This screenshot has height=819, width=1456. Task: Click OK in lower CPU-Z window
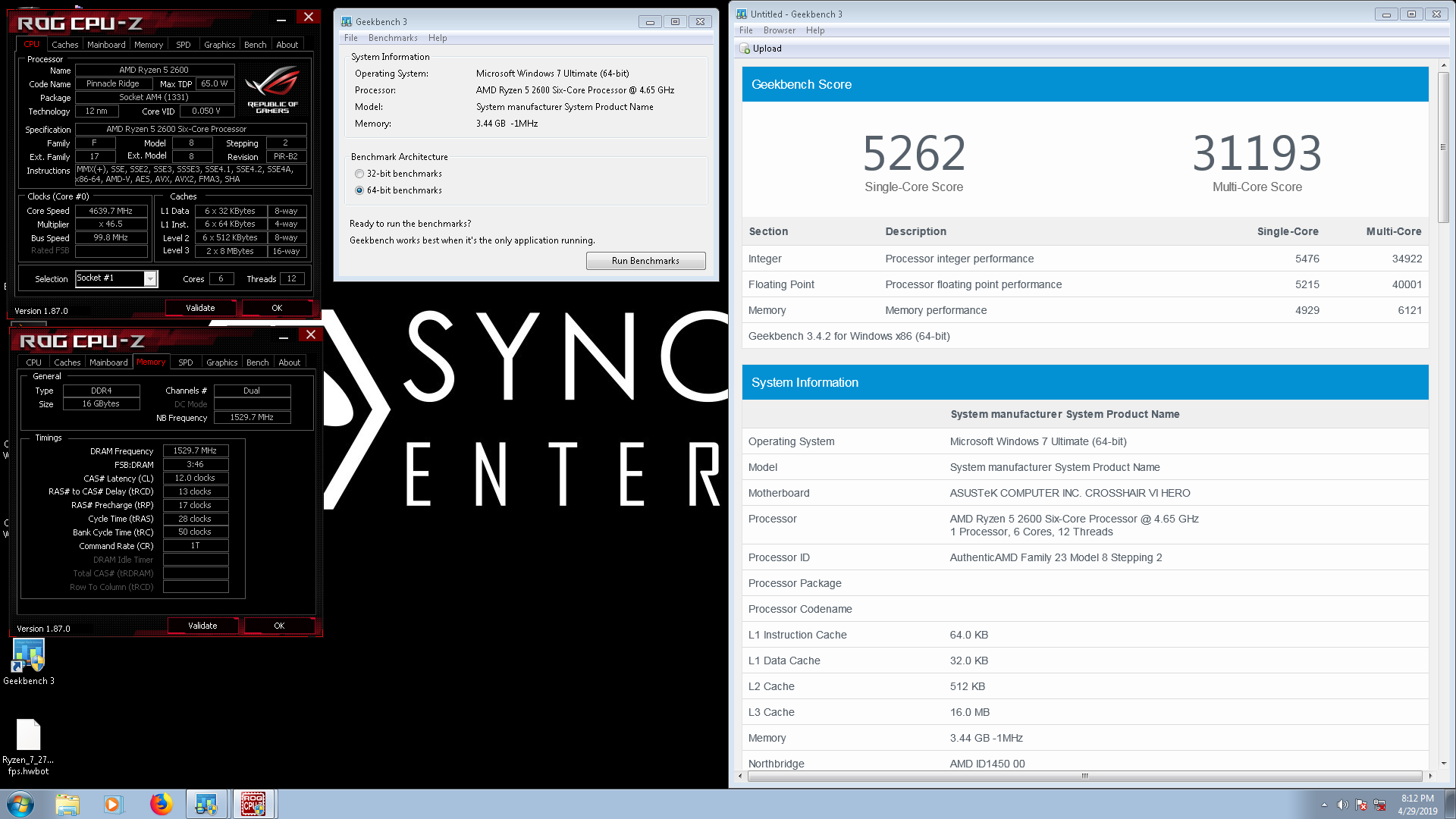279,626
